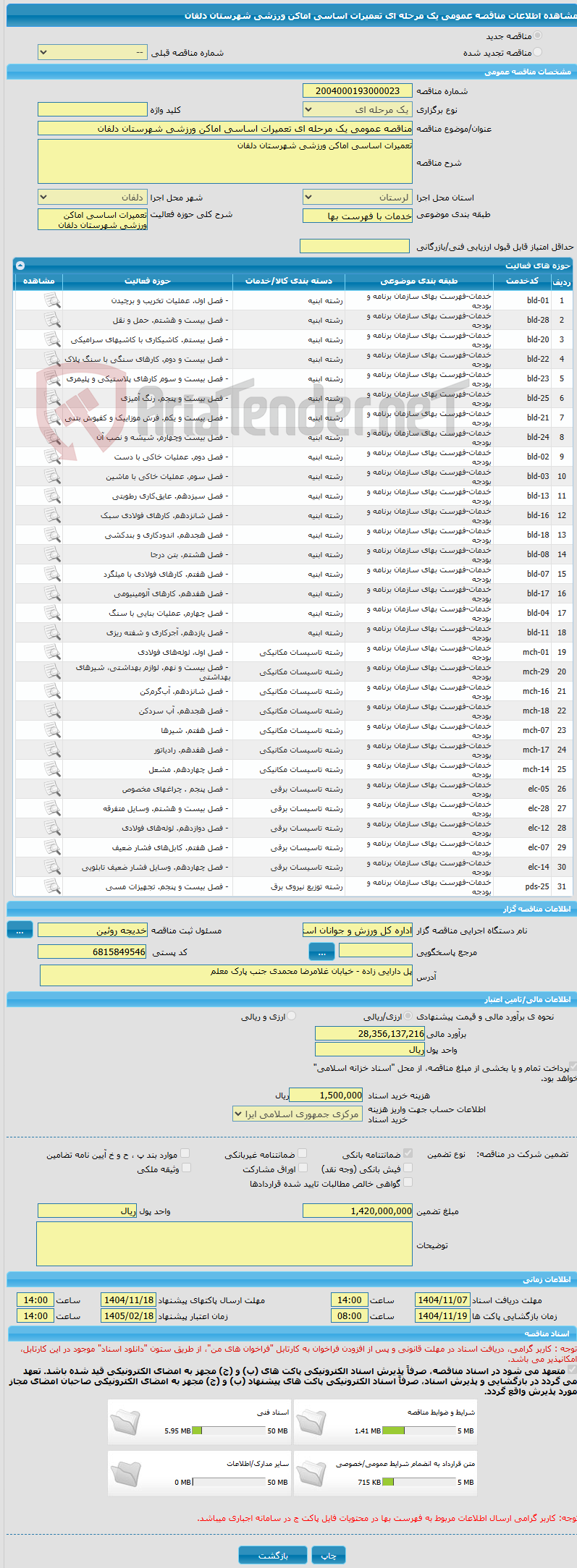Open the نوع برگزاری dropdown
Viewport: 577px width, 1568px height.
coord(358,110)
